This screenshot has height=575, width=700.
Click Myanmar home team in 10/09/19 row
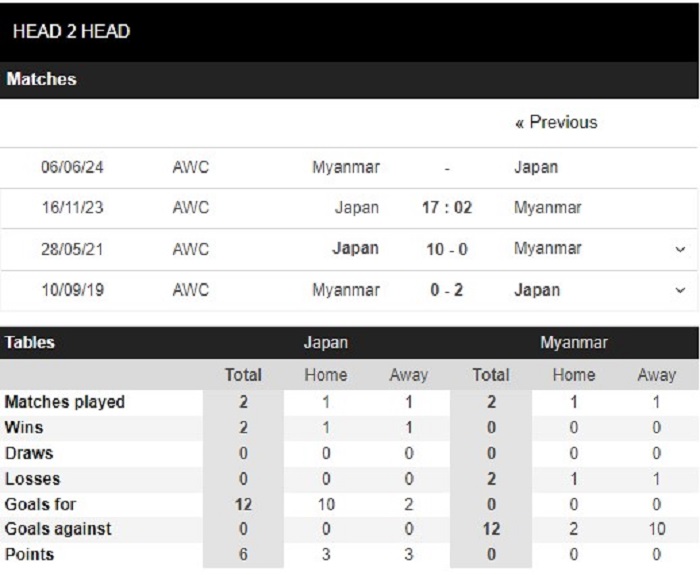click(x=346, y=290)
